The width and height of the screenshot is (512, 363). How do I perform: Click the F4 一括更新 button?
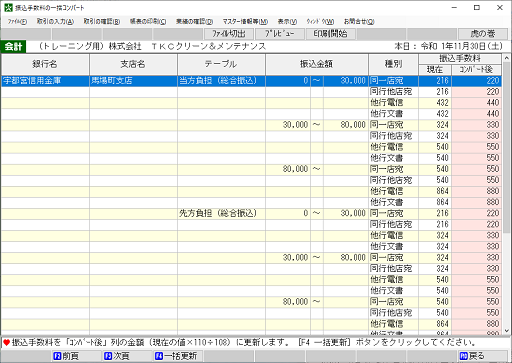(x=178, y=356)
